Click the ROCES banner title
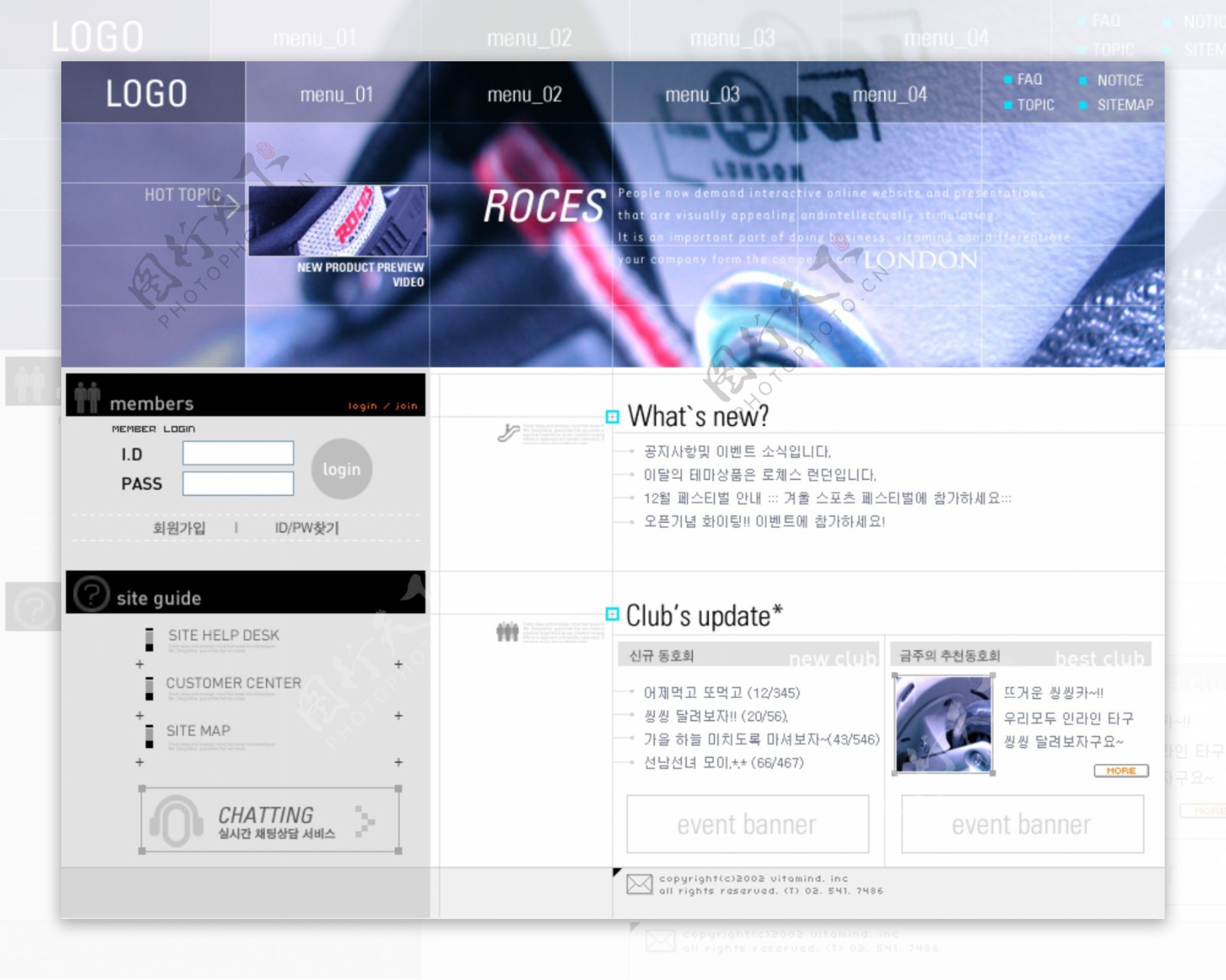 click(544, 206)
